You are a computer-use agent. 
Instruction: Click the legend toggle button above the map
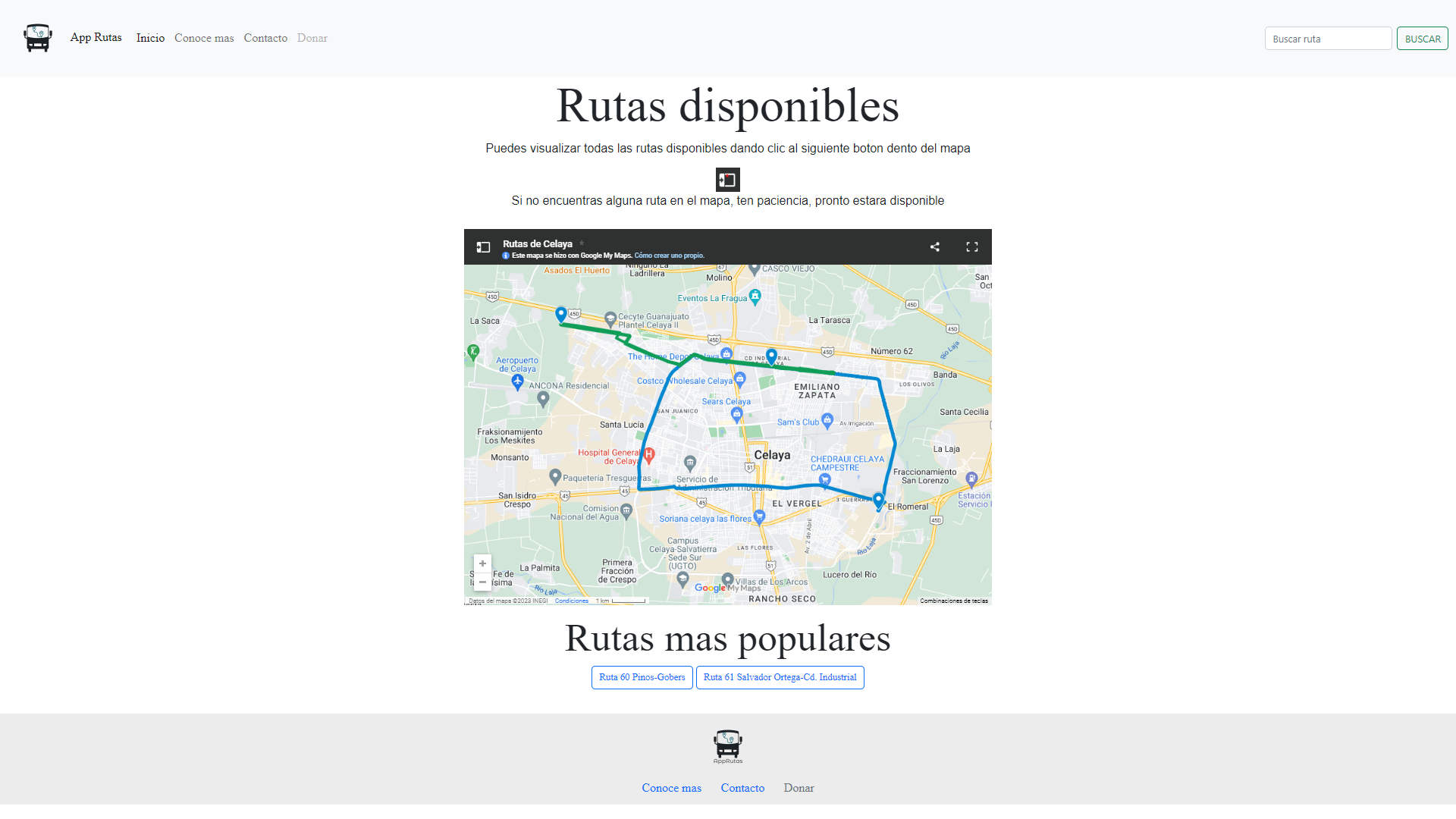[728, 180]
